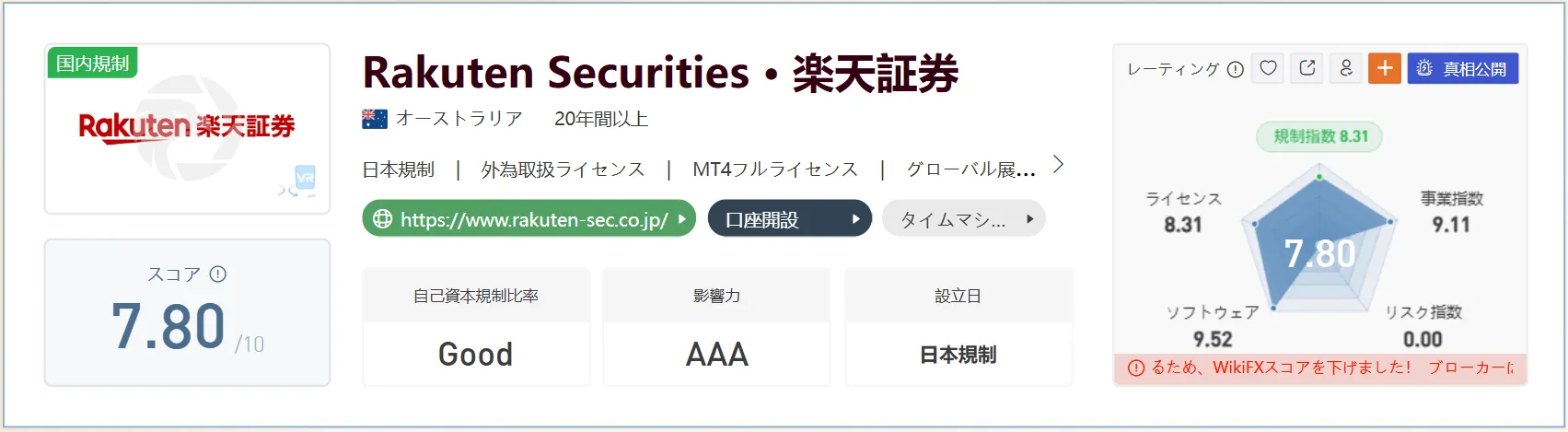1568x432 pixels.
Task: Click the share export icon
Action: 1307,68
